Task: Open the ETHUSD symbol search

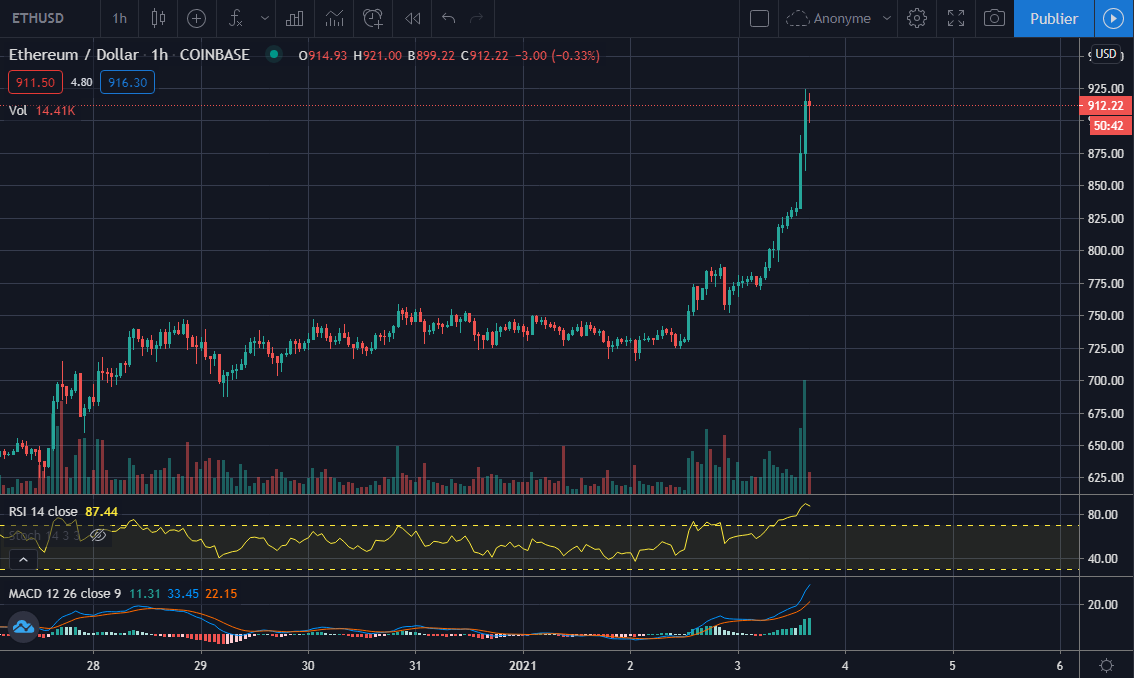Action: click(x=38, y=18)
